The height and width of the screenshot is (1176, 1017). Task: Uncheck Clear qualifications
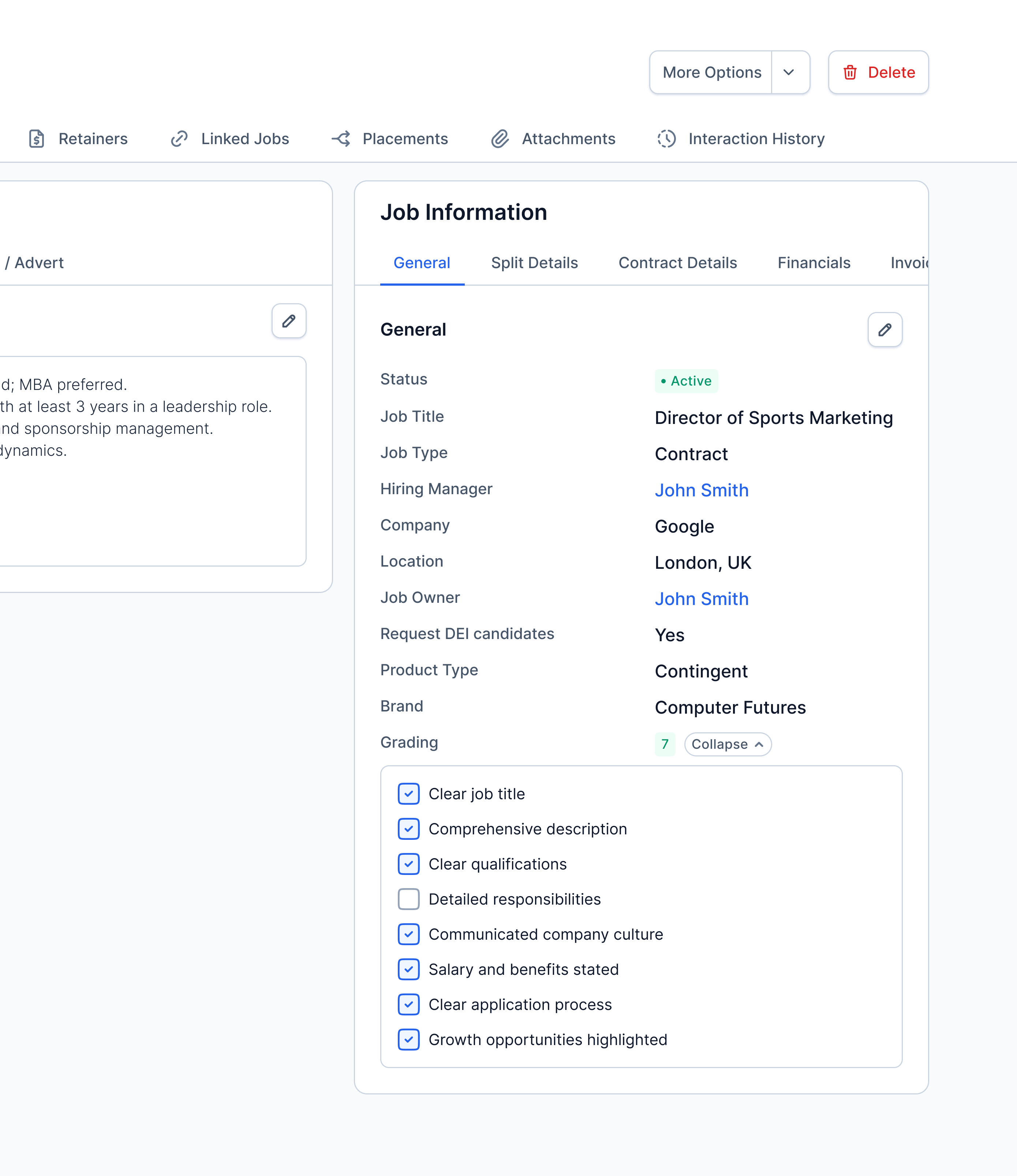click(409, 864)
